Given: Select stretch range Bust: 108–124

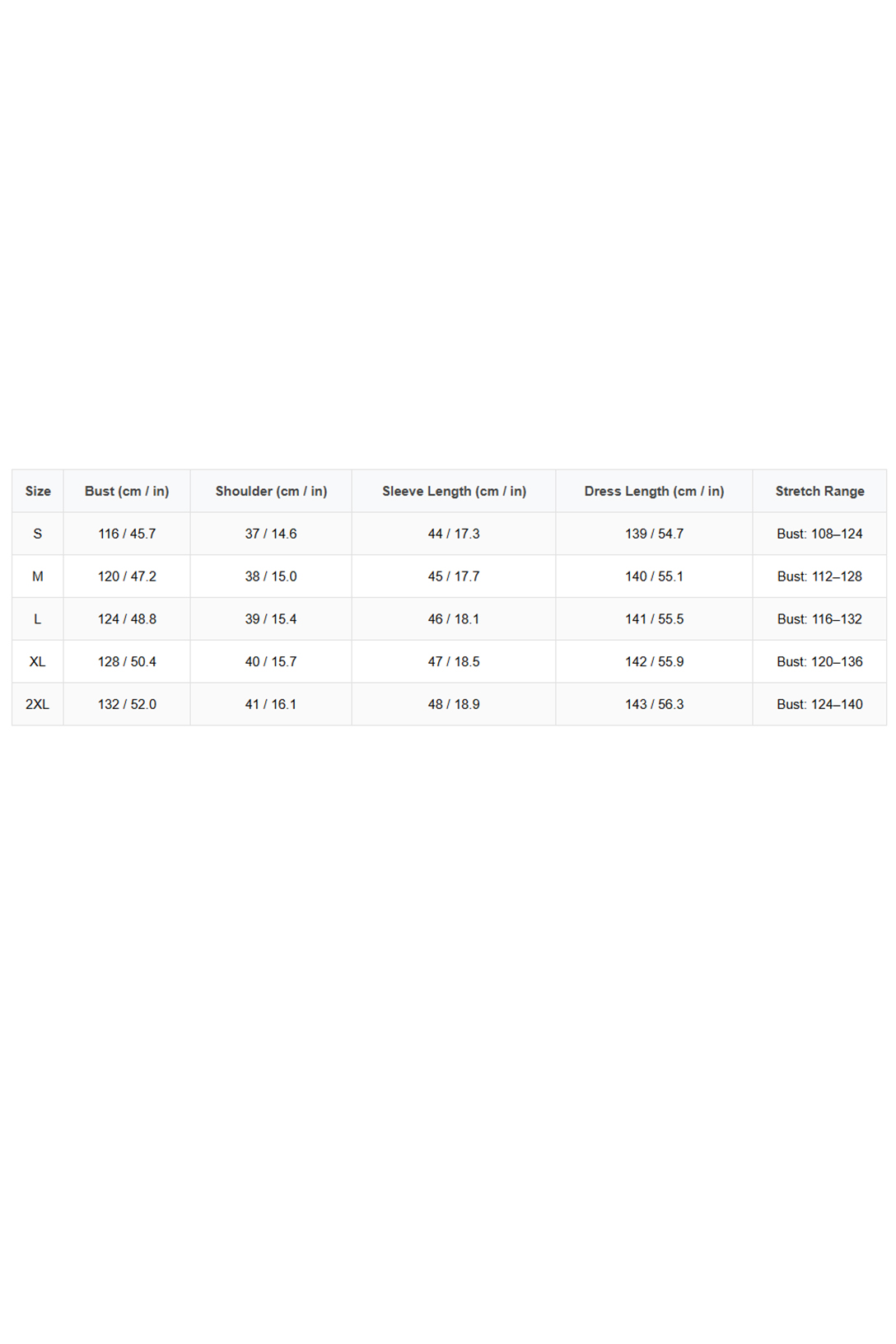Looking at the screenshot, I should (x=819, y=534).
